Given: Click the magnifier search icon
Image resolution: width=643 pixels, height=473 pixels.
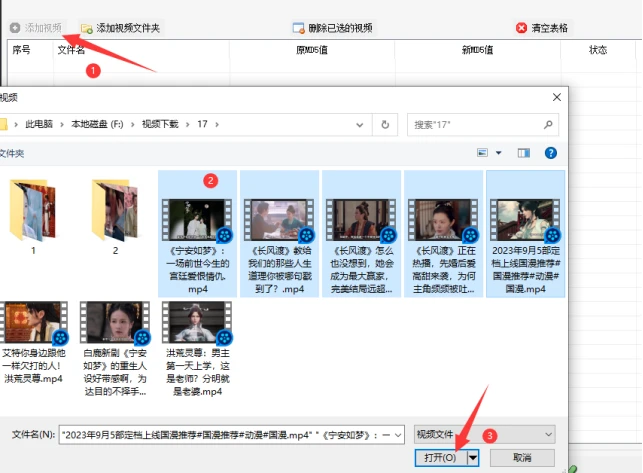Looking at the screenshot, I should (548, 125).
